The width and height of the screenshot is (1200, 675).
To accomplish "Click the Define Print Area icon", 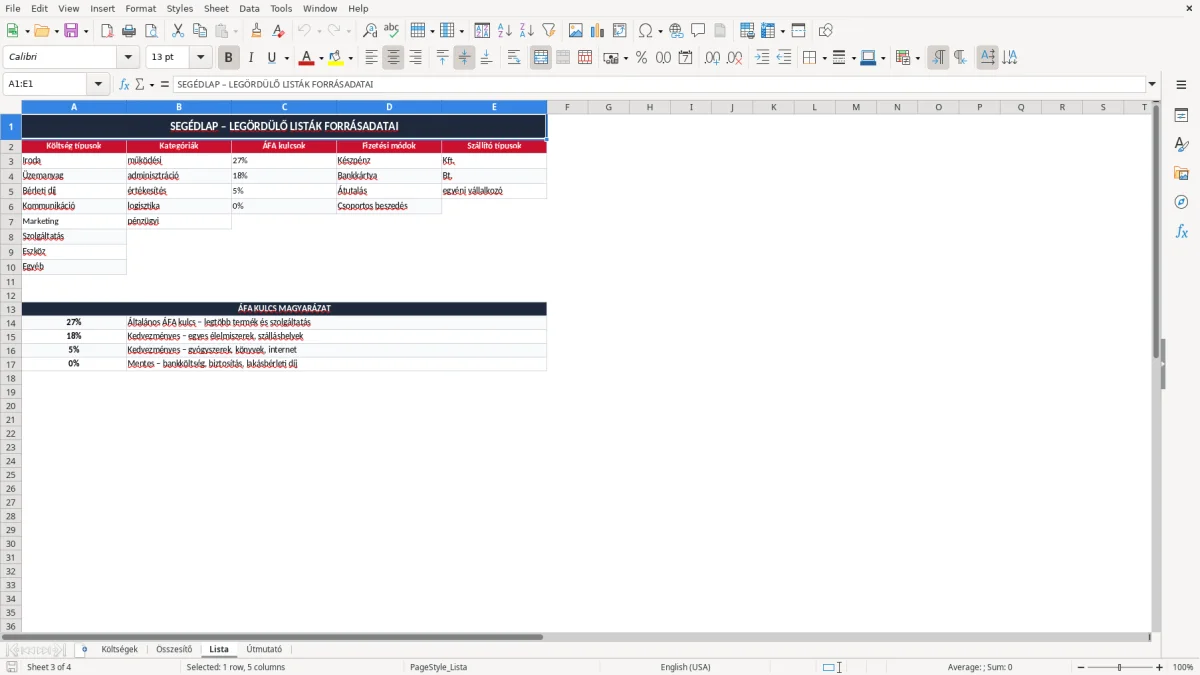I will (x=747, y=31).
